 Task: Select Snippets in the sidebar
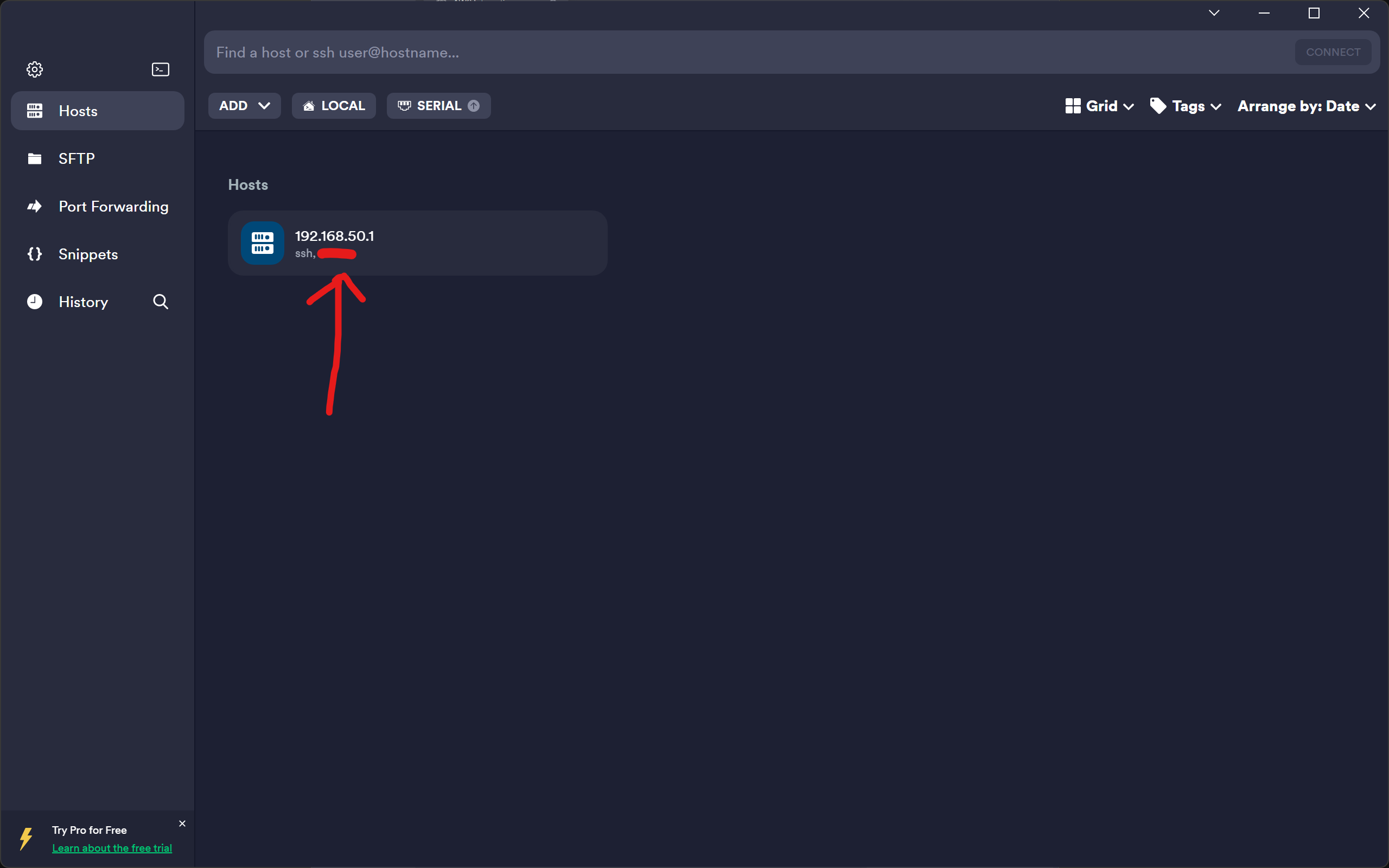tap(88, 254)
